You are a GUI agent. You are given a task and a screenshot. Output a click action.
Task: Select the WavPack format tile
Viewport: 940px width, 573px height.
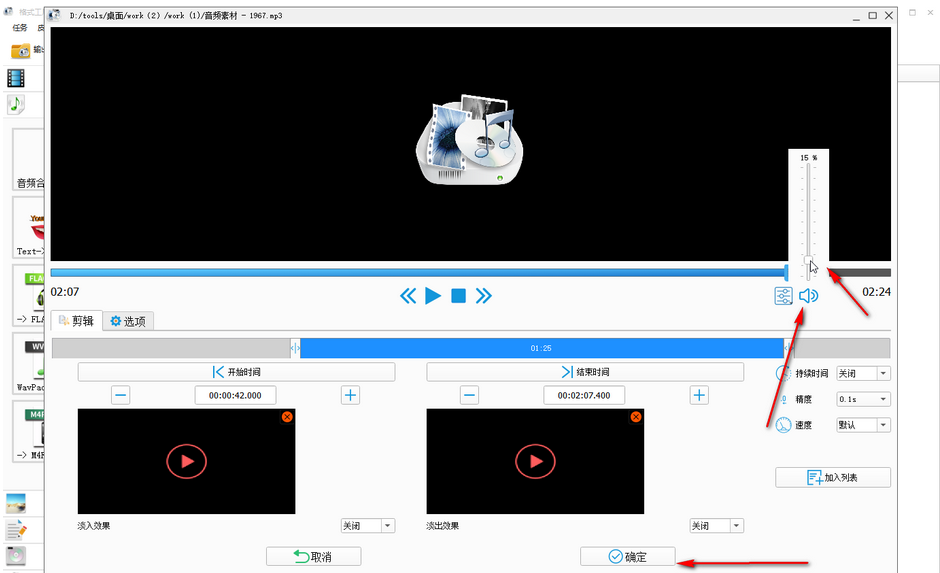pos(29,364)
